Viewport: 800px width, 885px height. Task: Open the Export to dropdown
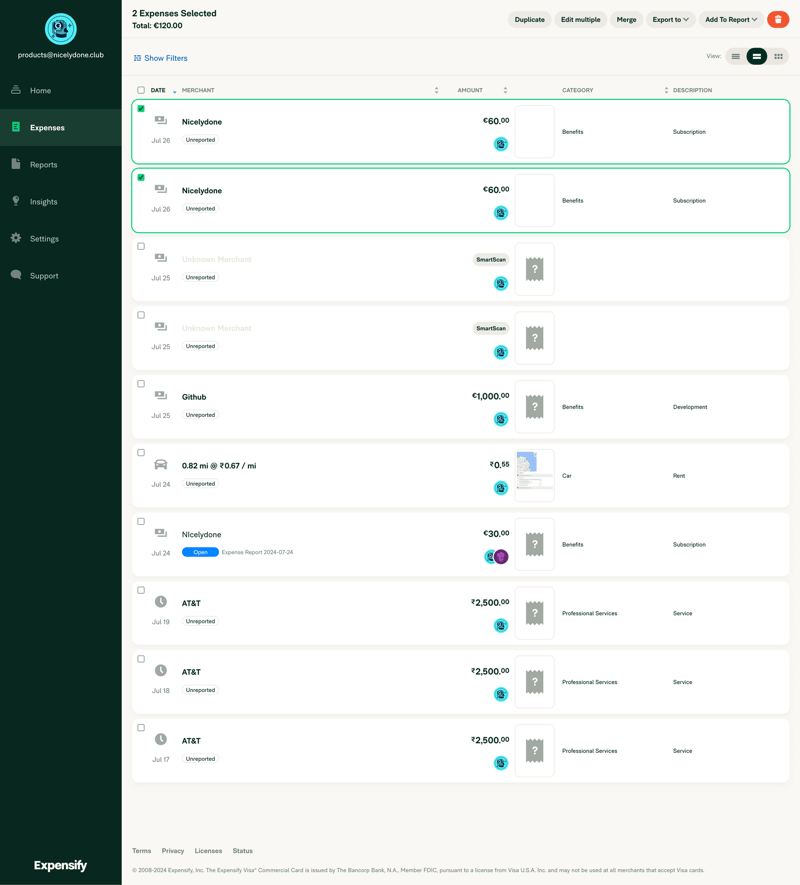[670, 19]
